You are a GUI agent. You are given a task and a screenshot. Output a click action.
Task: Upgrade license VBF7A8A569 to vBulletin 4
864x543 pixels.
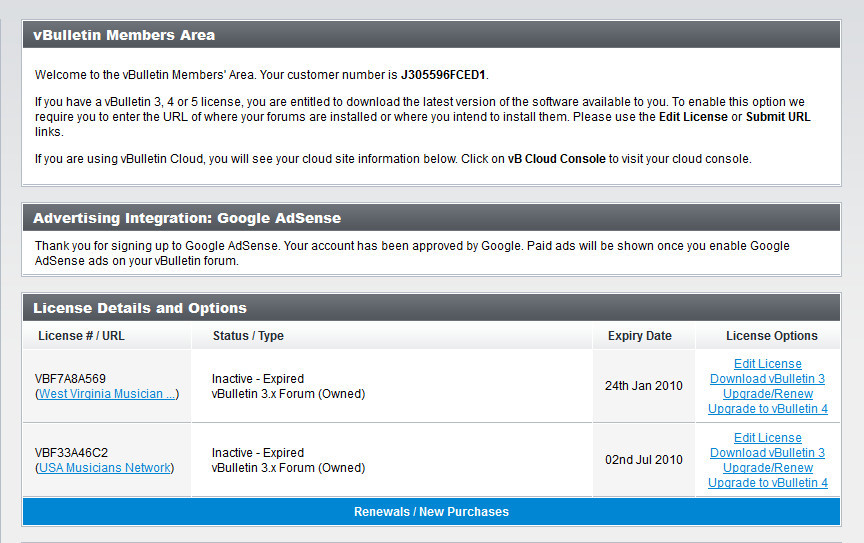tap(767, 409)
